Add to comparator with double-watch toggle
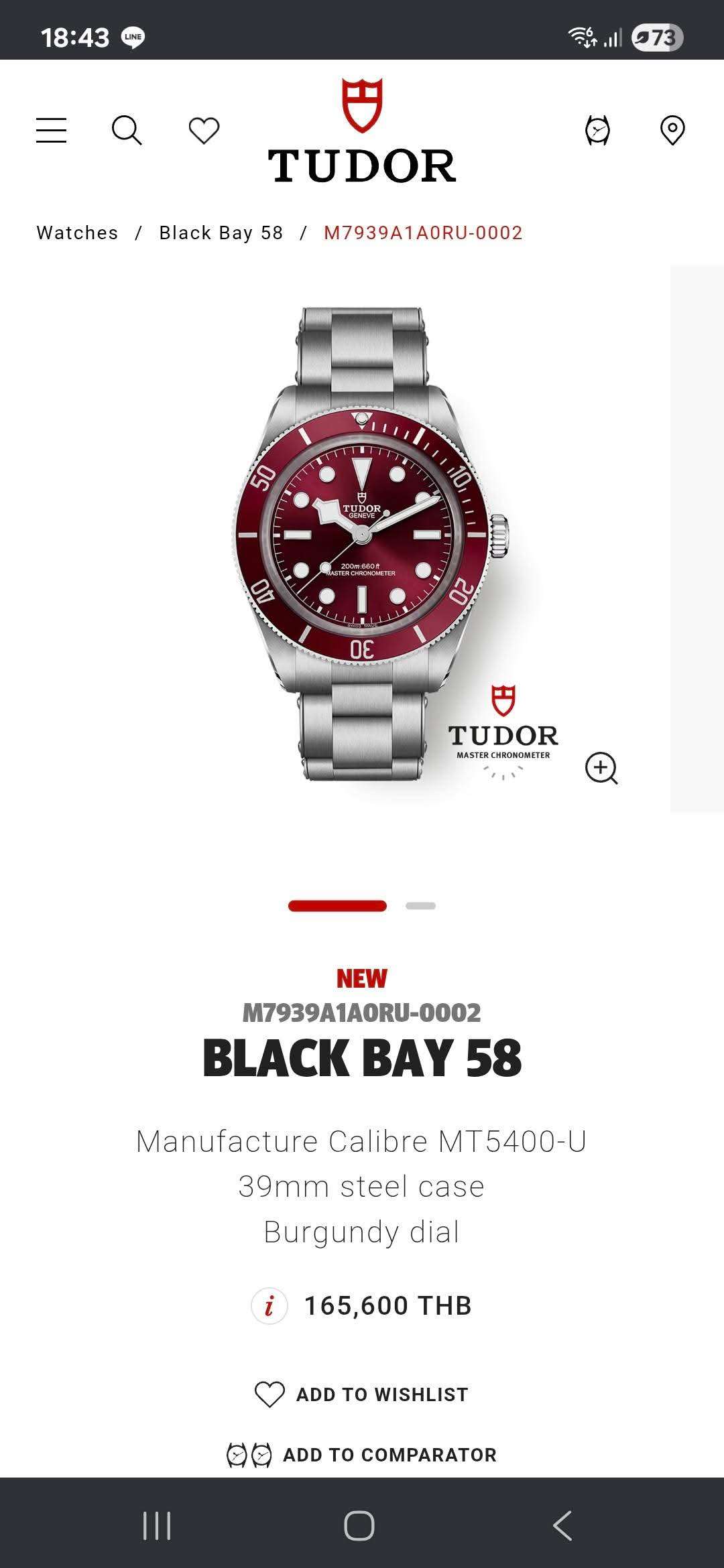724x1568 pixels. pyautogui.click(x=362, y=1455)
